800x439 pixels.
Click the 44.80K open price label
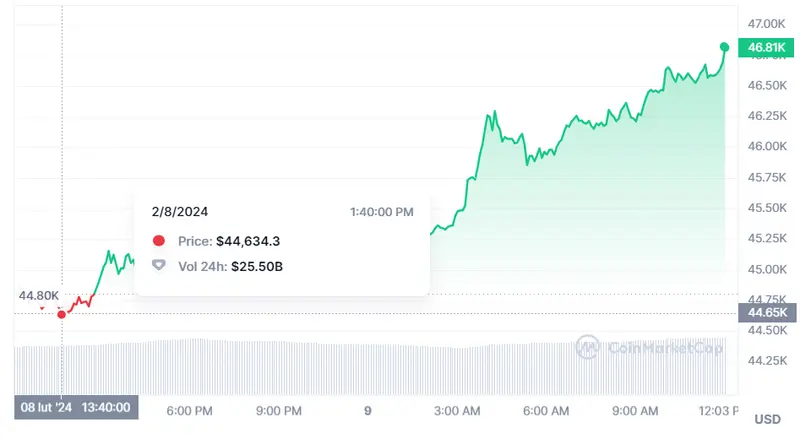[38, 296]
